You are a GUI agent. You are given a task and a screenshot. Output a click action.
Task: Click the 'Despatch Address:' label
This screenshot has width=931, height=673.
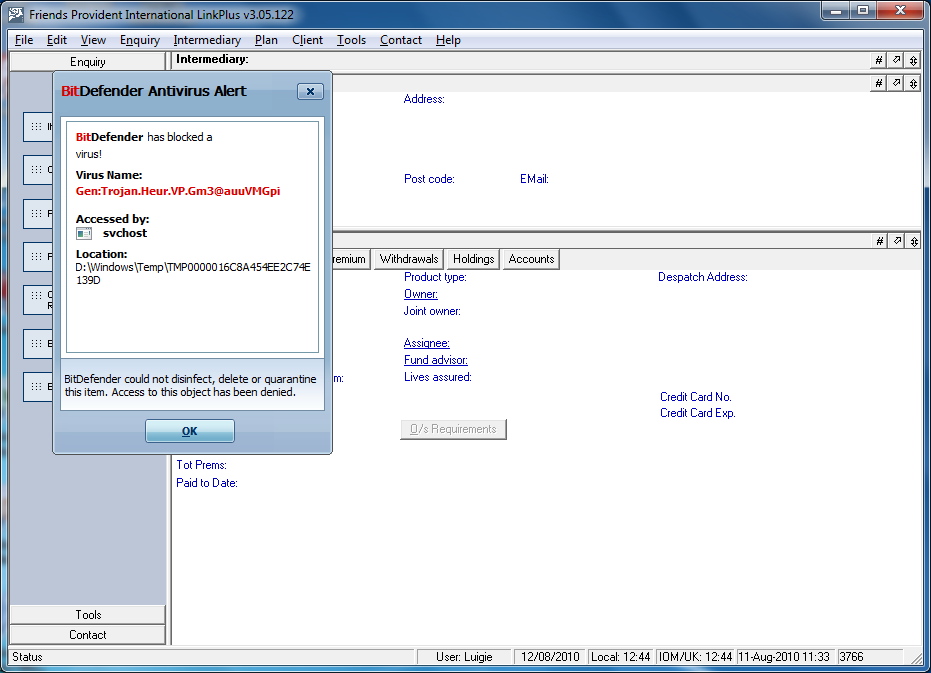tap(702, 277)
